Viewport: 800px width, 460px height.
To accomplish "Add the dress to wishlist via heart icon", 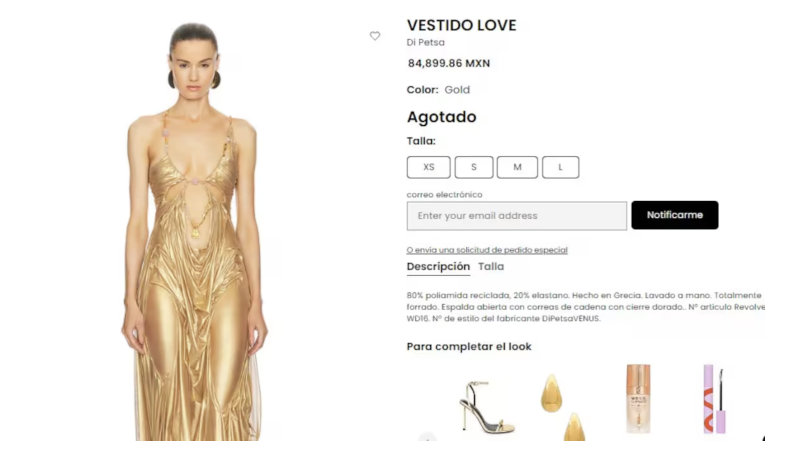I will pos(375,36).
